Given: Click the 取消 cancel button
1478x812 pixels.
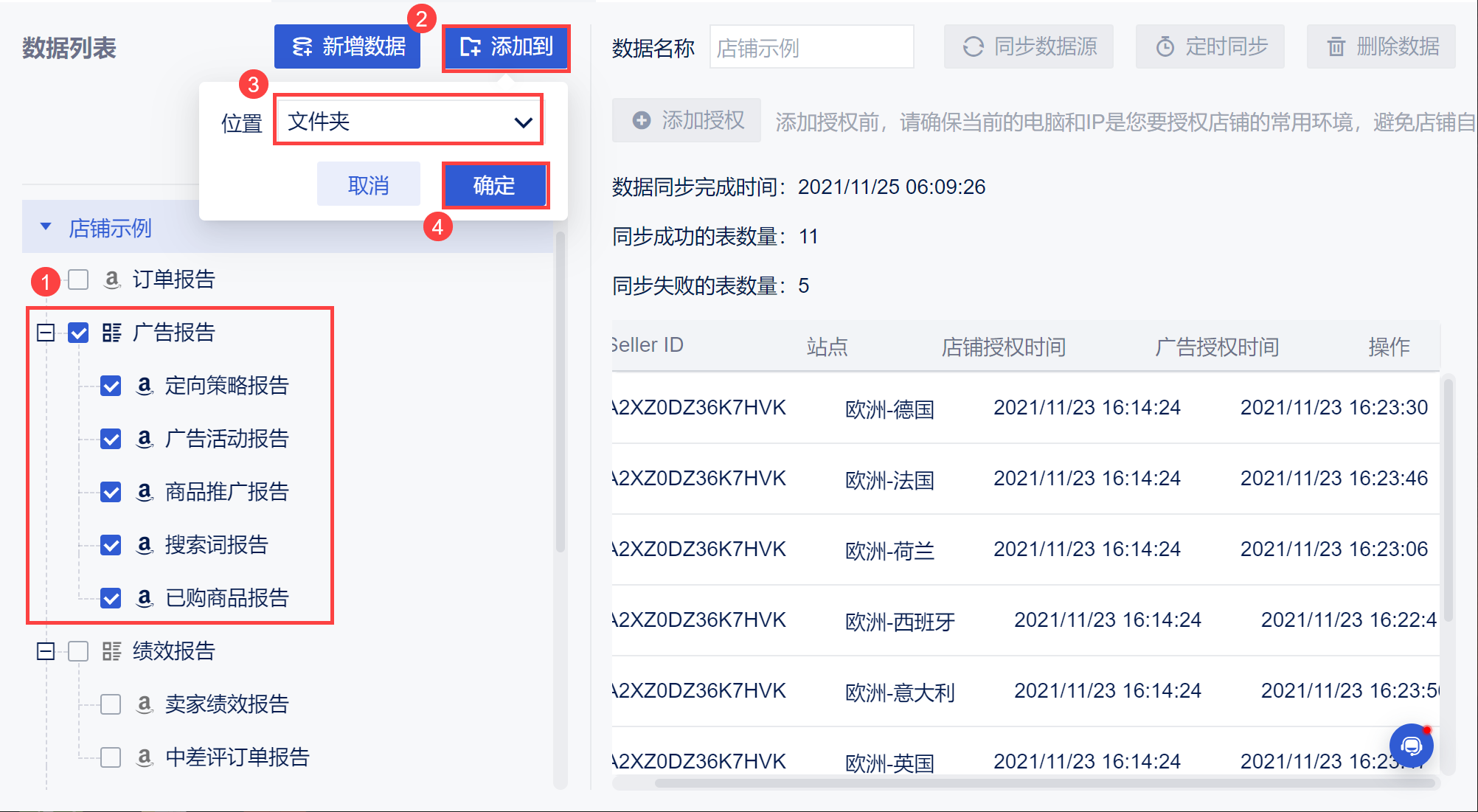Looking at the screenshot, I should [x=369, y=185].
